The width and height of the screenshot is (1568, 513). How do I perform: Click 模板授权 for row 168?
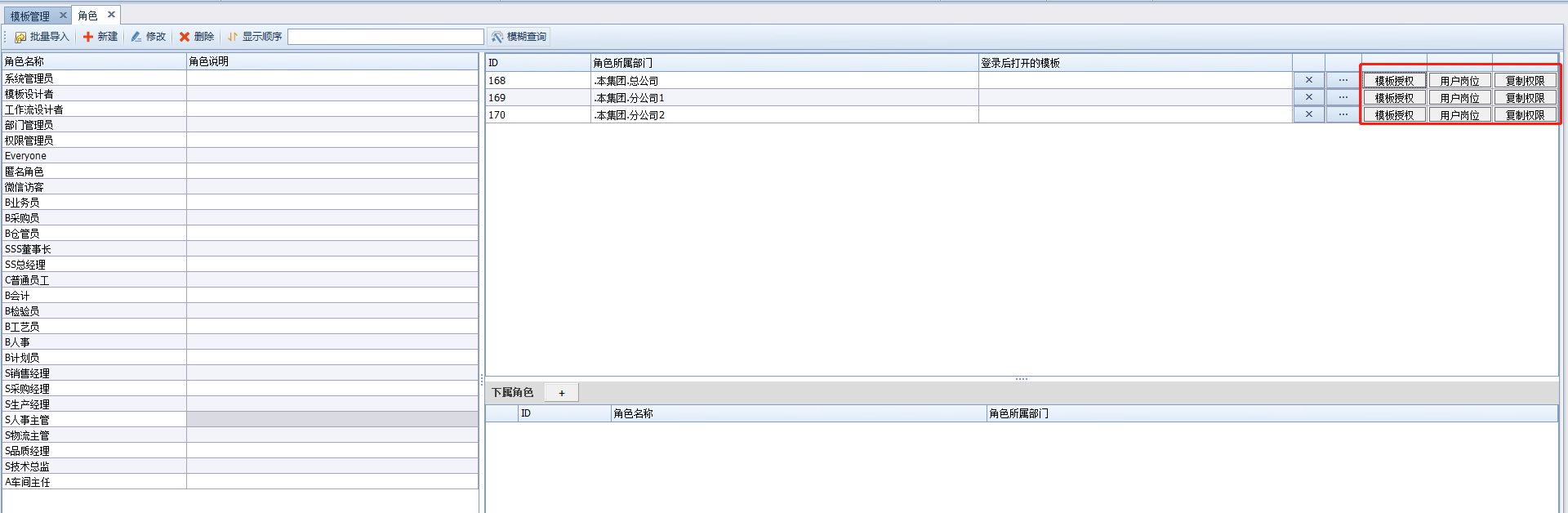1394,81
